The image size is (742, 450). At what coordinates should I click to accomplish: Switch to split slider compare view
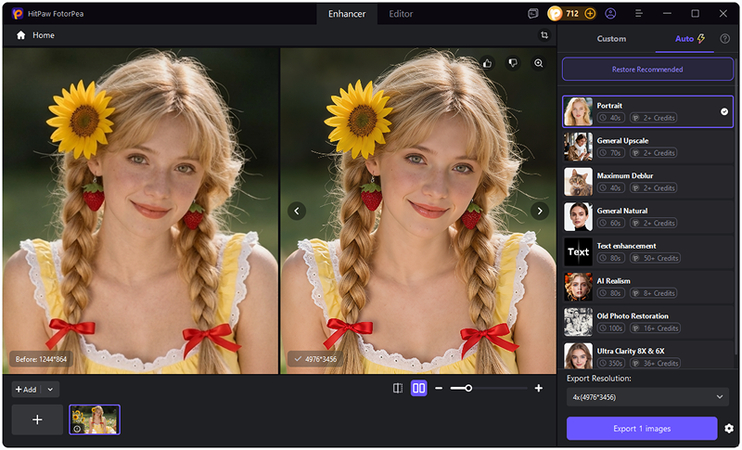click(x=398, y=388)
